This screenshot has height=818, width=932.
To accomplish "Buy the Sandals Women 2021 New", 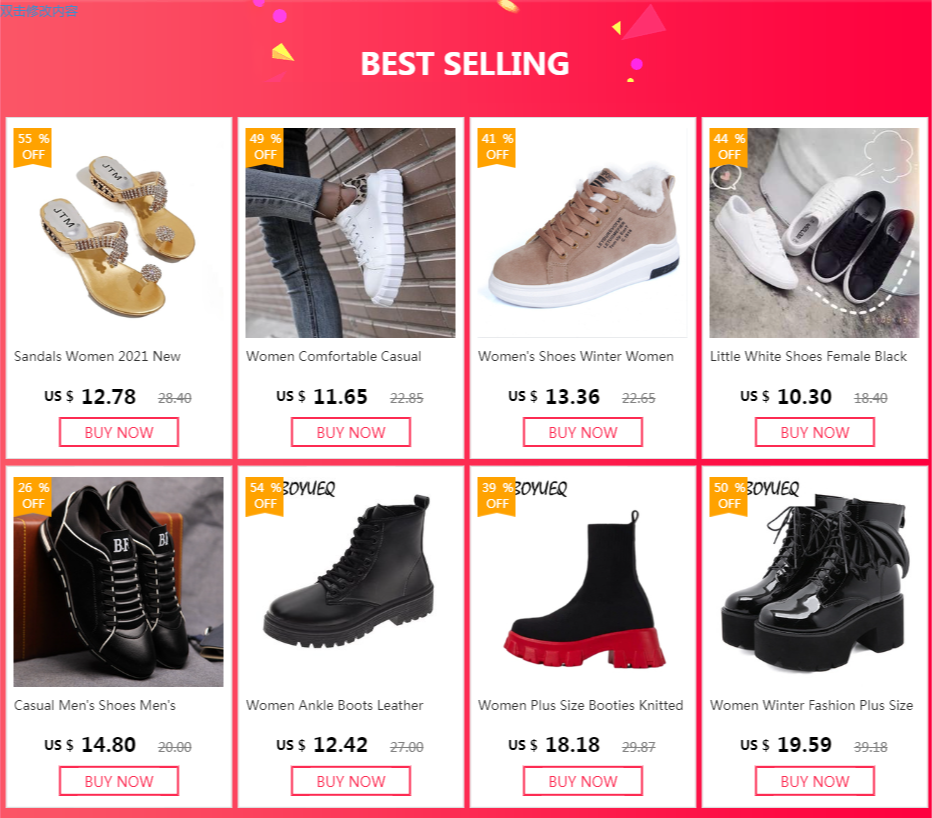I will pyautogui.click(x=119, y=432).
